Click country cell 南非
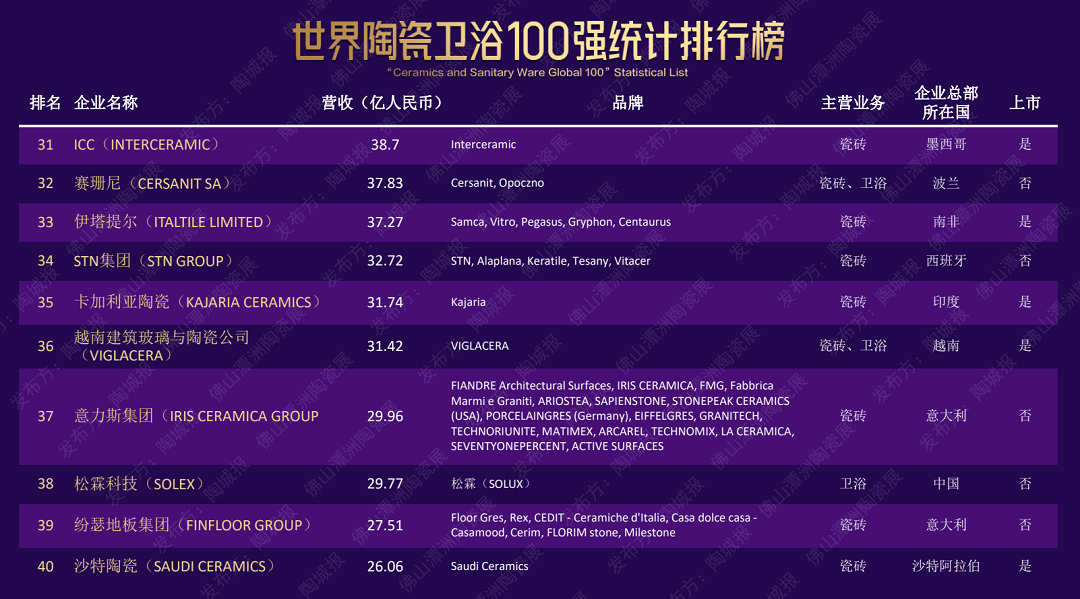This screenshot has height=599, width=1080. click(946, 222)
